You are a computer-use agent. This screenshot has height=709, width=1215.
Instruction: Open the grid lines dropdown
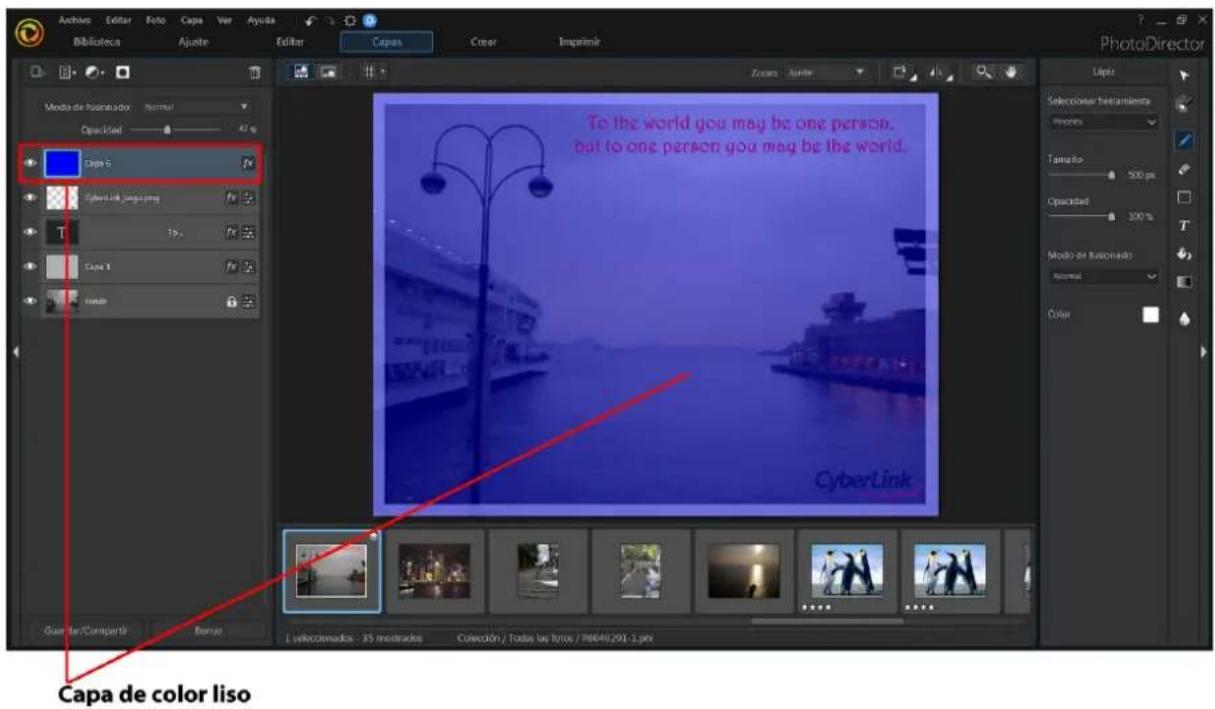pos(376,73)
